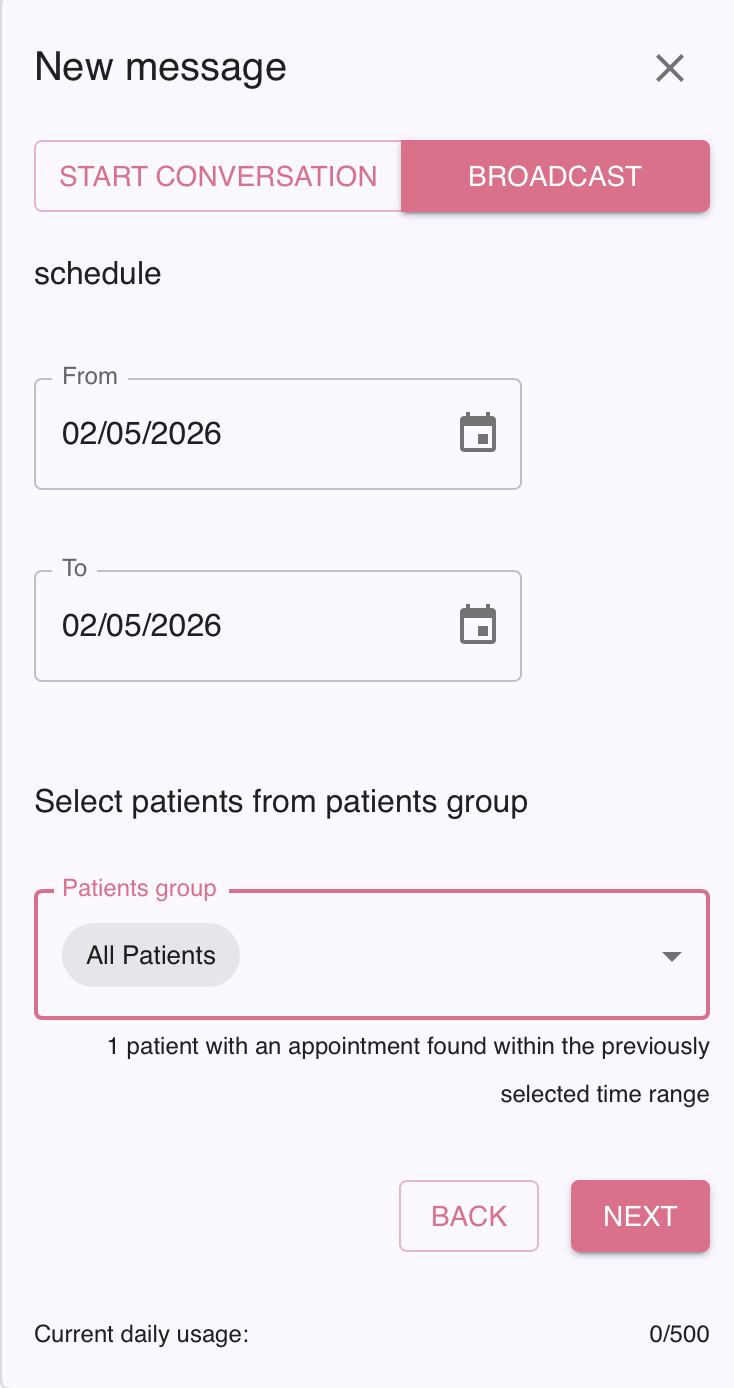The height and width of the screenshot is (1388, 734).
Task: Click the Current daily usage text
Action: click(141, 1334)
